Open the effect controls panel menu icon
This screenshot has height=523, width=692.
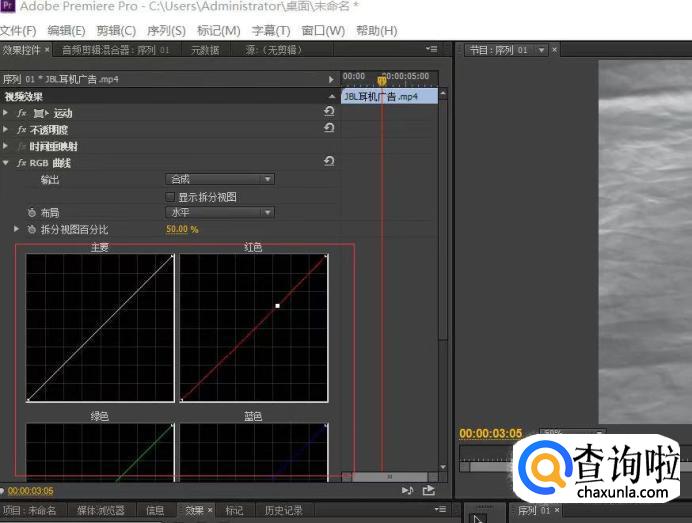[431, 49]
